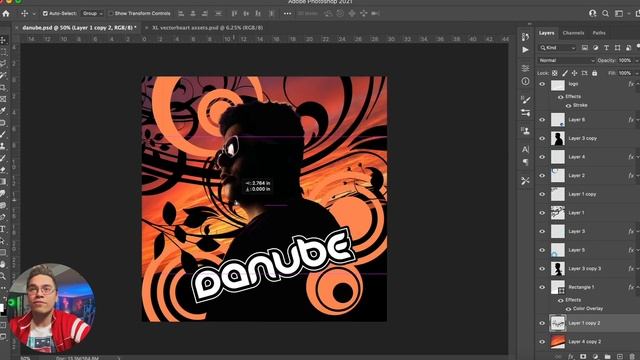Hide Layer 6 visibility eye
640x360 pixels.
pyautogui.click(x=542, y=120)
